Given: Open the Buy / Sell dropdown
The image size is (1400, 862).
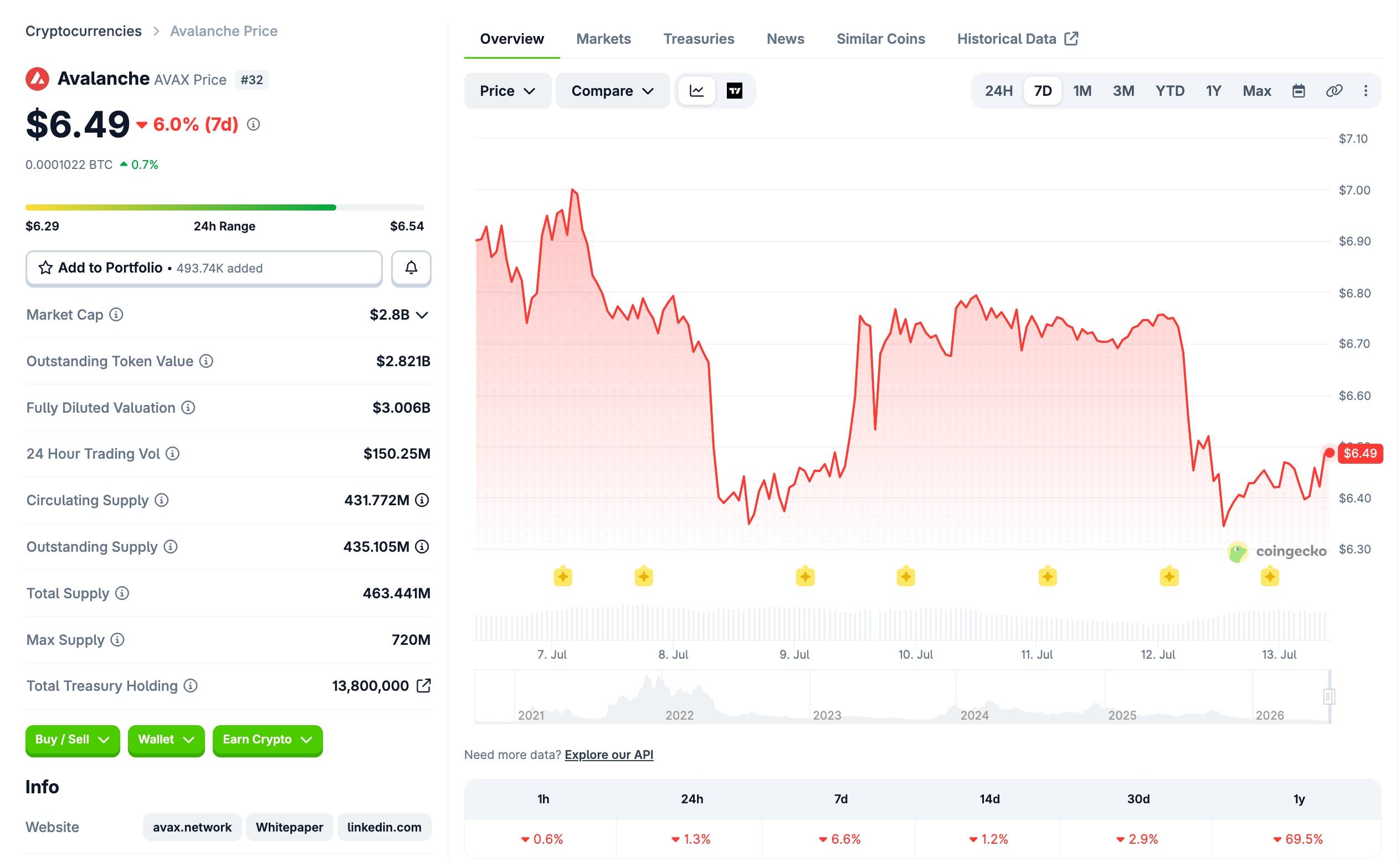Looking at the screenshot, I should tap(73, 741).
